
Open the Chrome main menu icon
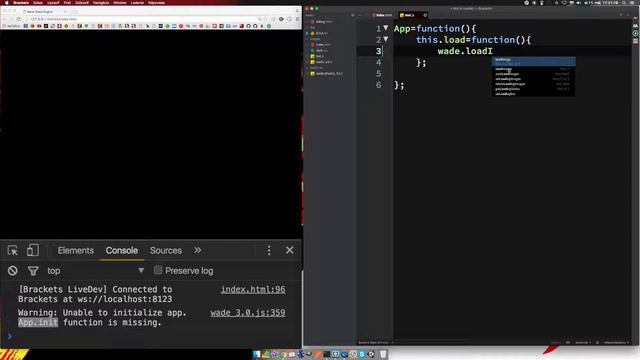298,19
